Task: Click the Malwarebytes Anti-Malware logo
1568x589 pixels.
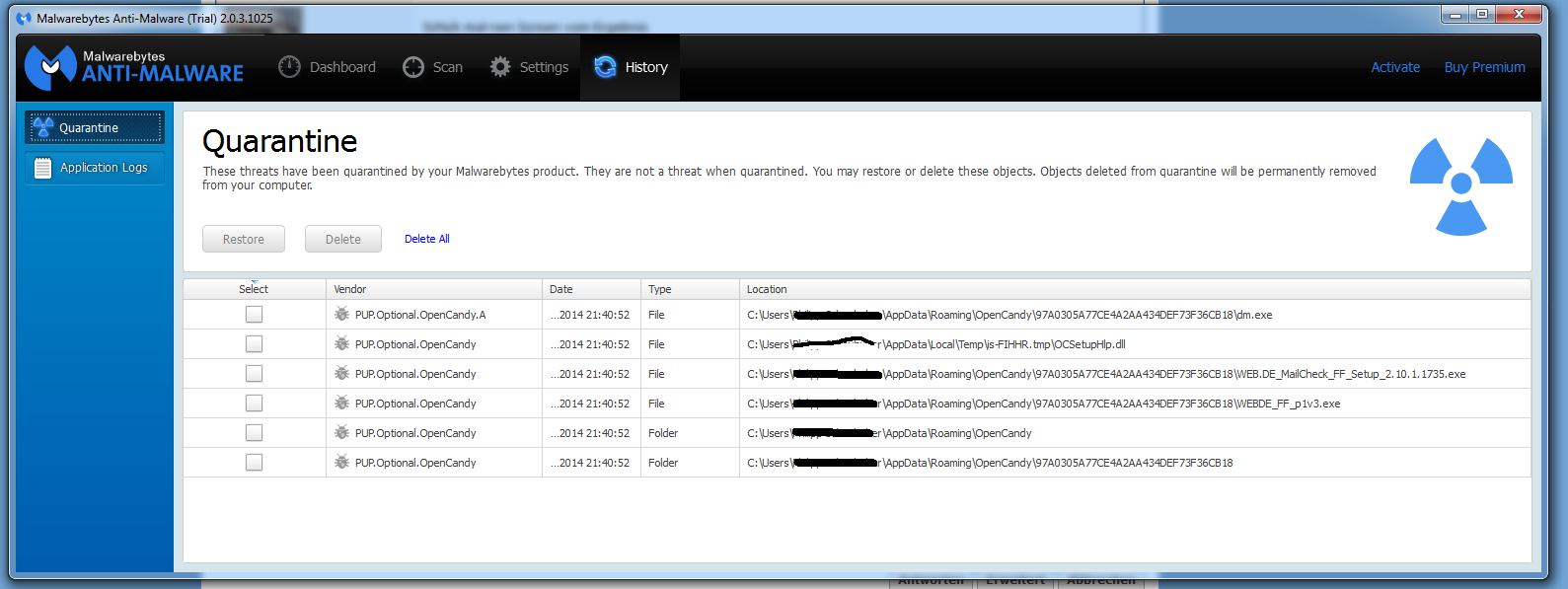Action: click(134, 67)
